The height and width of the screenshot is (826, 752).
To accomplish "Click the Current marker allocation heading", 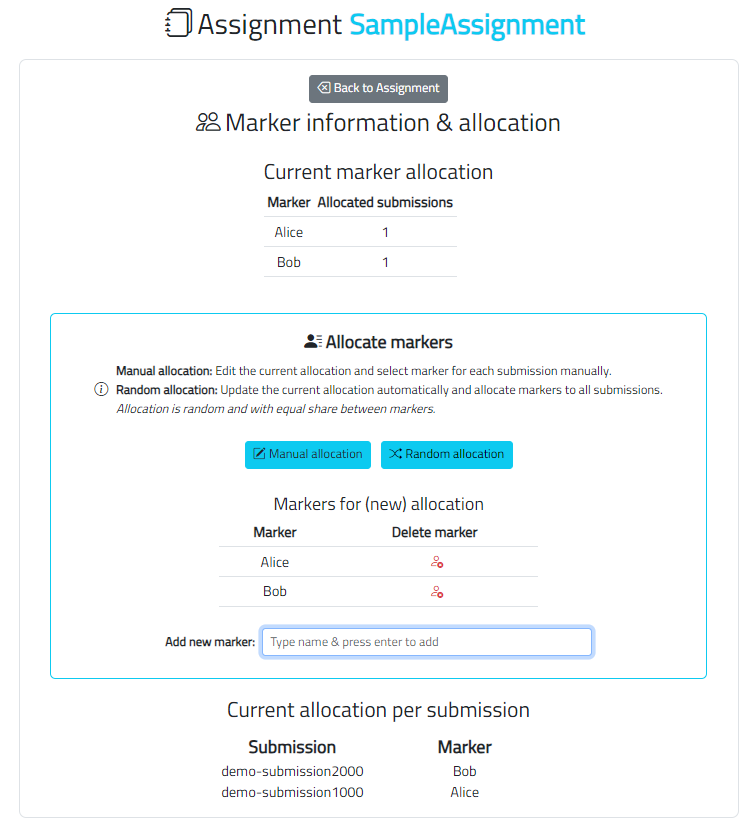I will point(378,171).
